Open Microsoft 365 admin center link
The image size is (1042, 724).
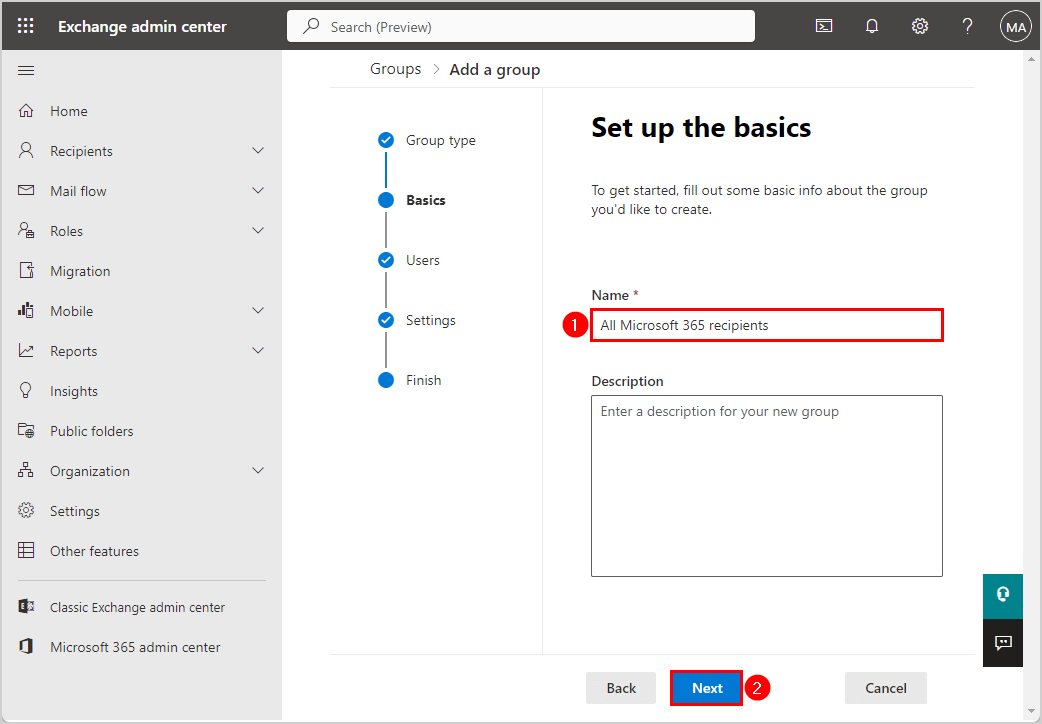tap(136, 647)
